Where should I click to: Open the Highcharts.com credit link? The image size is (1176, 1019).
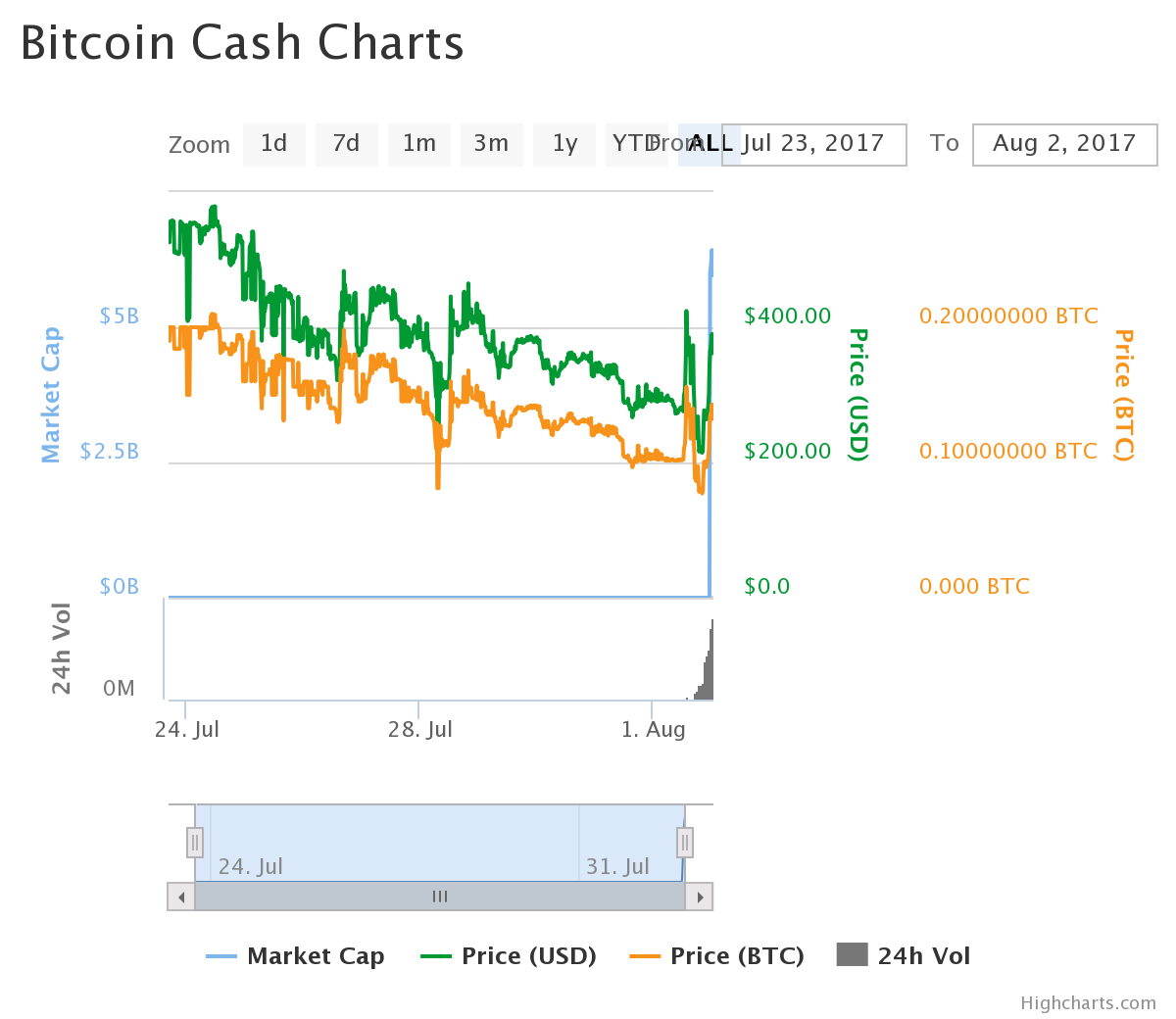pyautogui.click(x=1088, y=1003)
